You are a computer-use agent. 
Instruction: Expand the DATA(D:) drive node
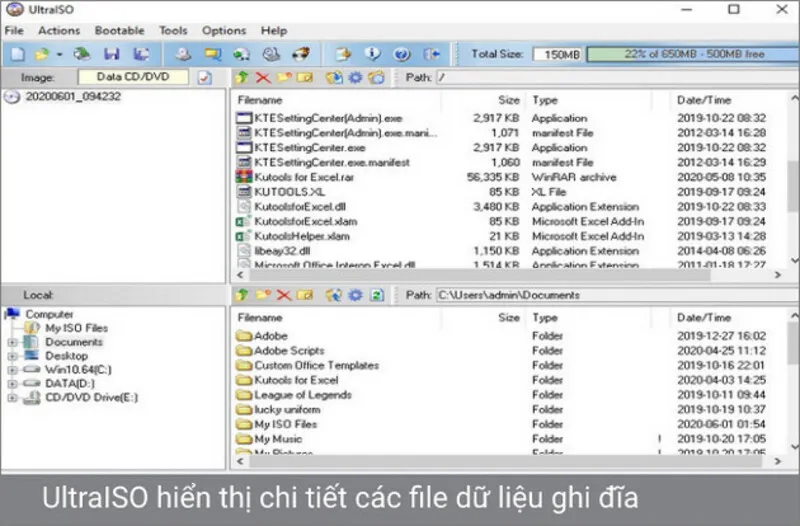coord(12,384)
